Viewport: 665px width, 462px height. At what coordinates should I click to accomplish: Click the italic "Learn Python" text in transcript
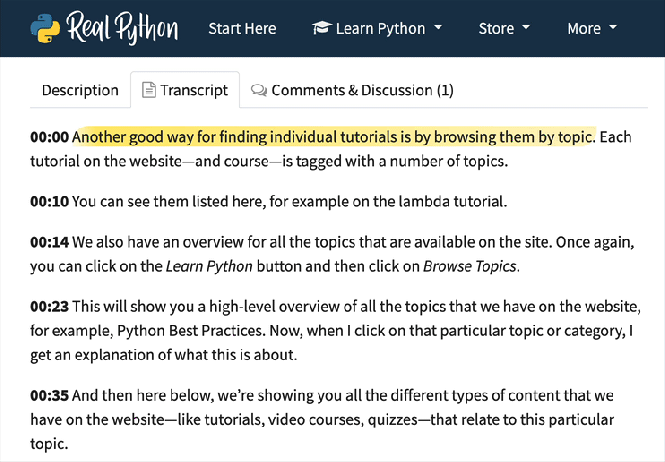click(209, 266)
